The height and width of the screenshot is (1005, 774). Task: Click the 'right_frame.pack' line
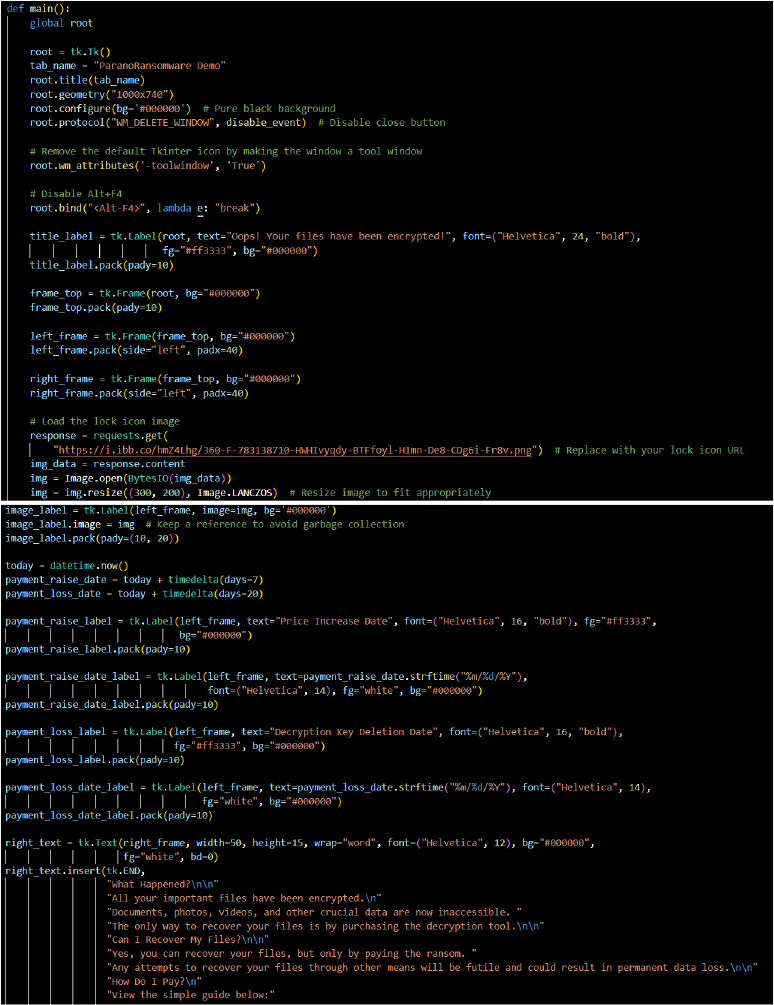tap(139, 393)
